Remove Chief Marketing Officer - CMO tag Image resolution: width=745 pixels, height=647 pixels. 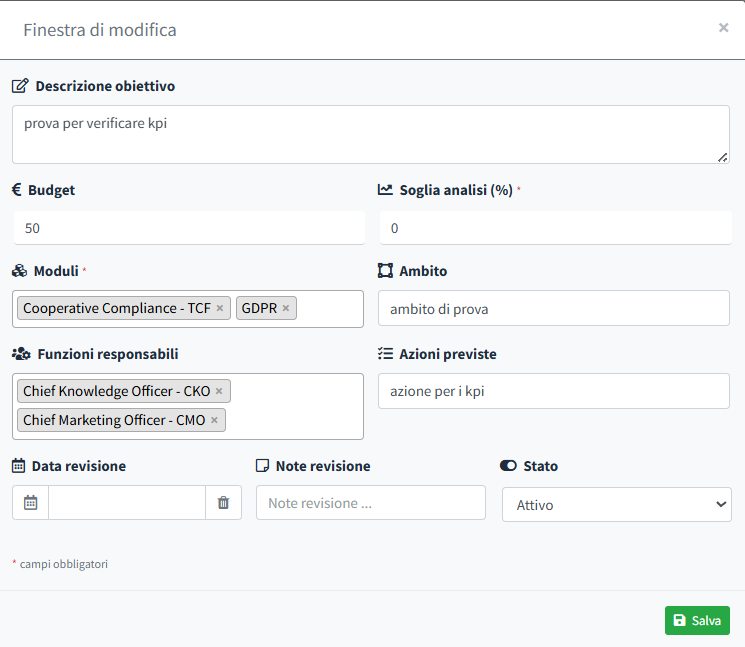click(214, 420)
